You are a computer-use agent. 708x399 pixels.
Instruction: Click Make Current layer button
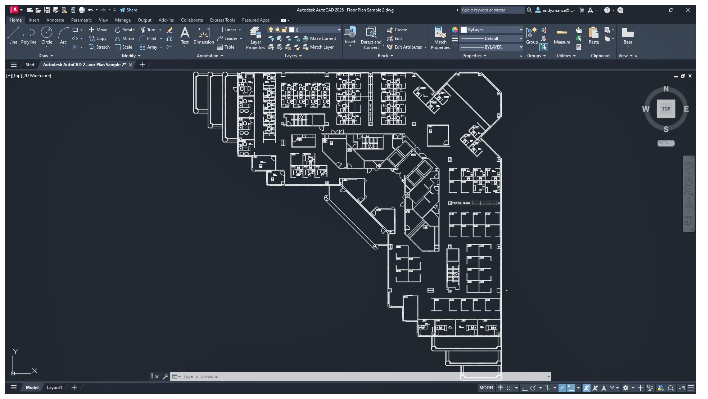[x=319, y=38]
